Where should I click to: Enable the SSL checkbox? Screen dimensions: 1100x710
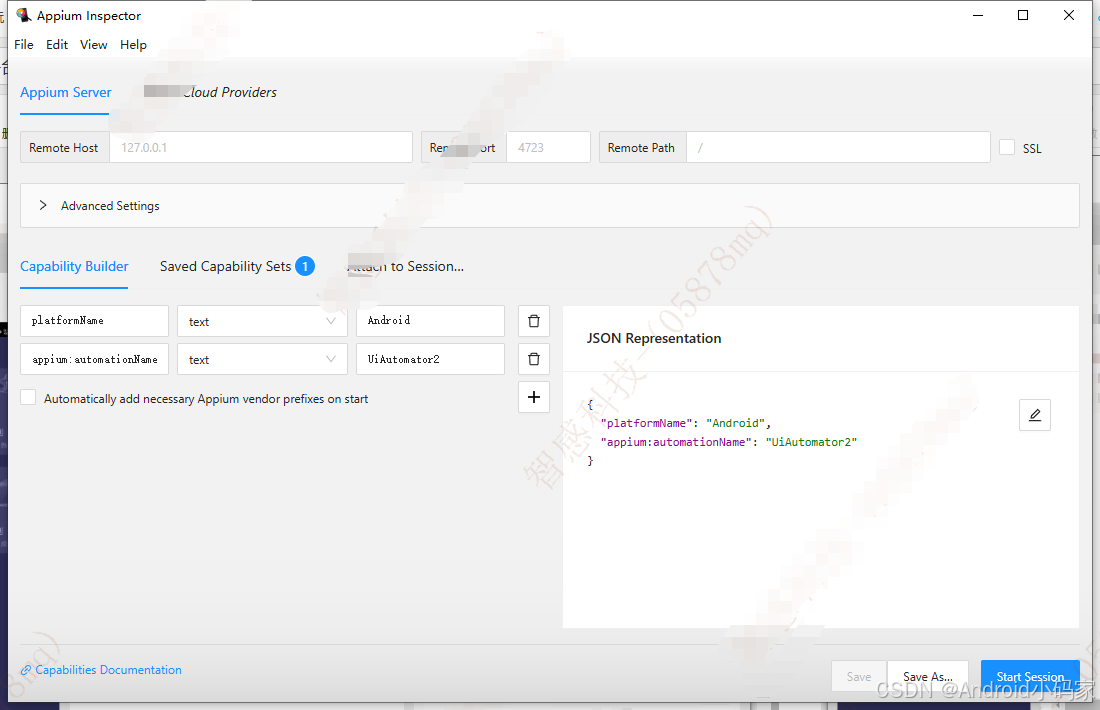pyautogui.click(x=1007, y=147)
